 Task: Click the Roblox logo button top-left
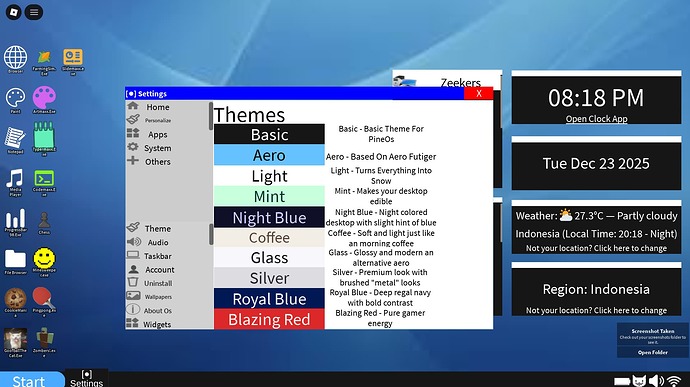click(14, 12)
